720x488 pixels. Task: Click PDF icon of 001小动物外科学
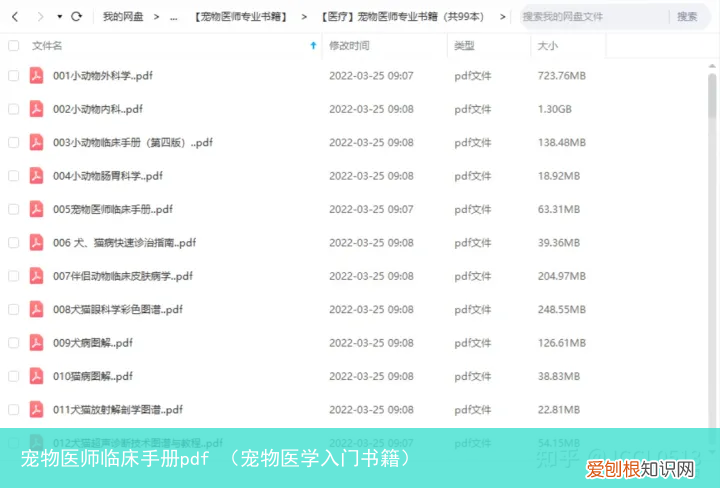(x=36, y=75)
